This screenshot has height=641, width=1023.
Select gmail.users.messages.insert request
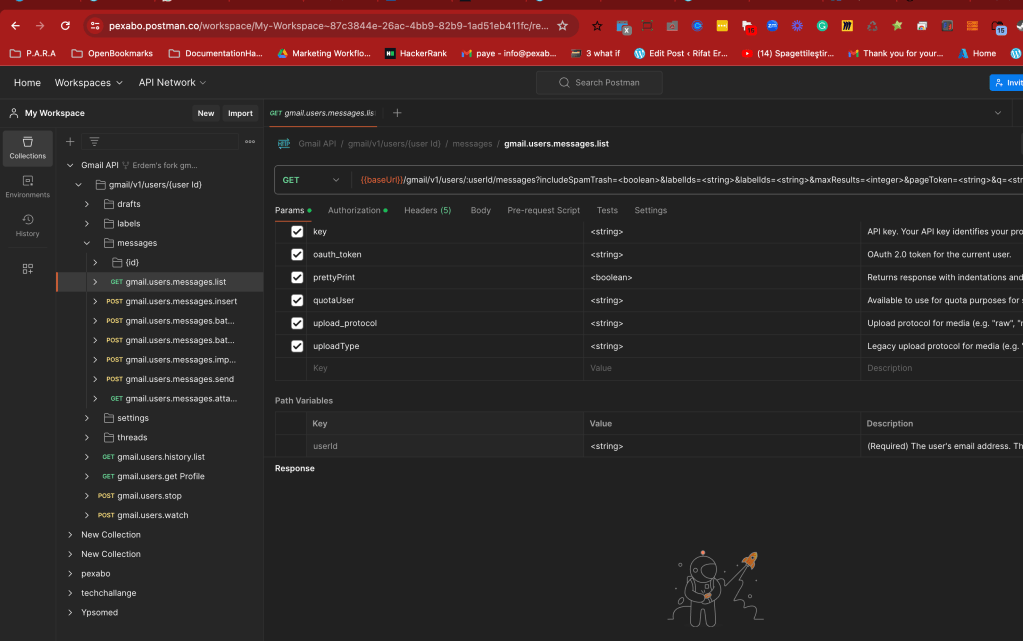pos(181,302)
